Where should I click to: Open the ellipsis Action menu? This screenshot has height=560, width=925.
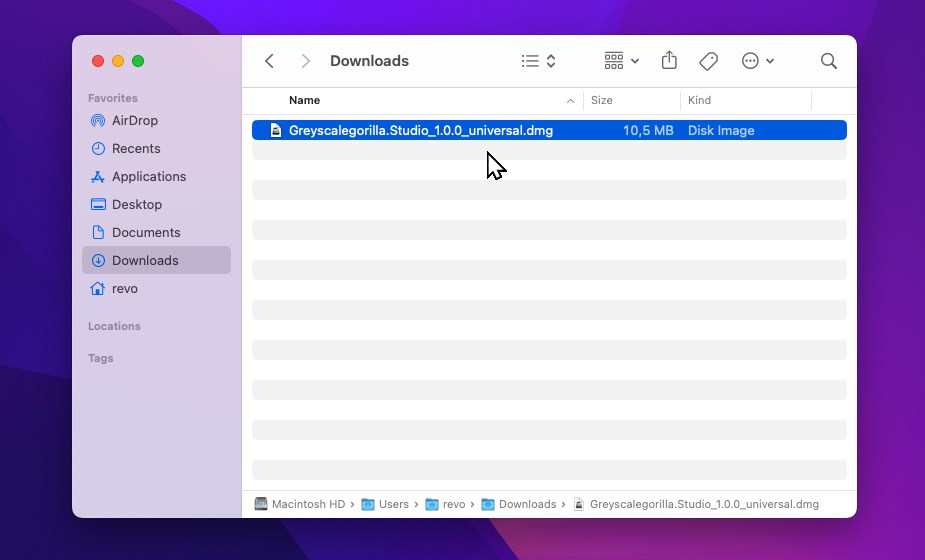[x=757, y=61]
